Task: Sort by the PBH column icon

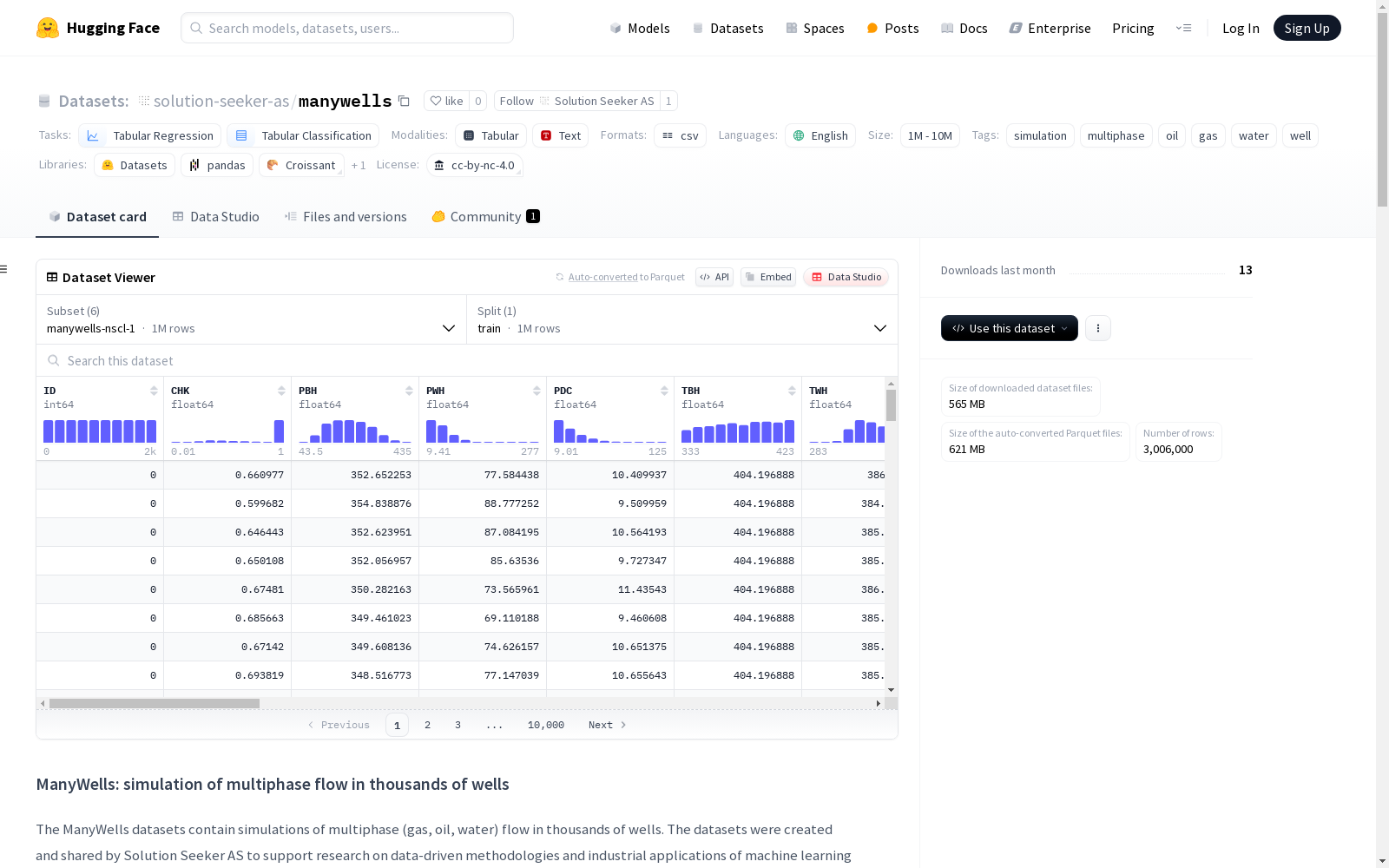Action: 409,391
